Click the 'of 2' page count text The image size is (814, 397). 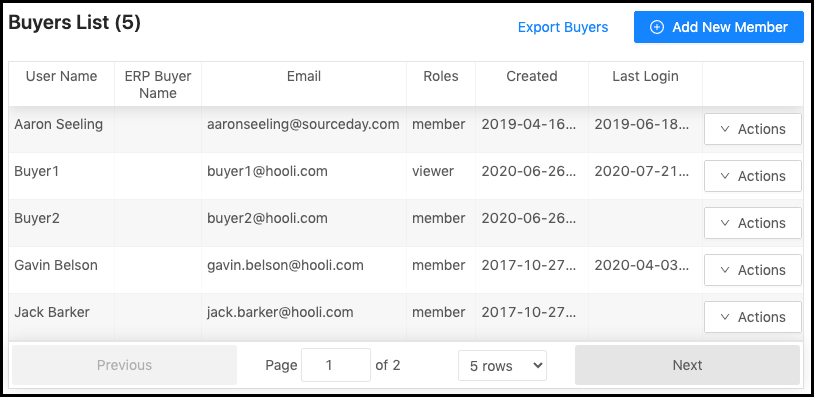coord(388,365)
